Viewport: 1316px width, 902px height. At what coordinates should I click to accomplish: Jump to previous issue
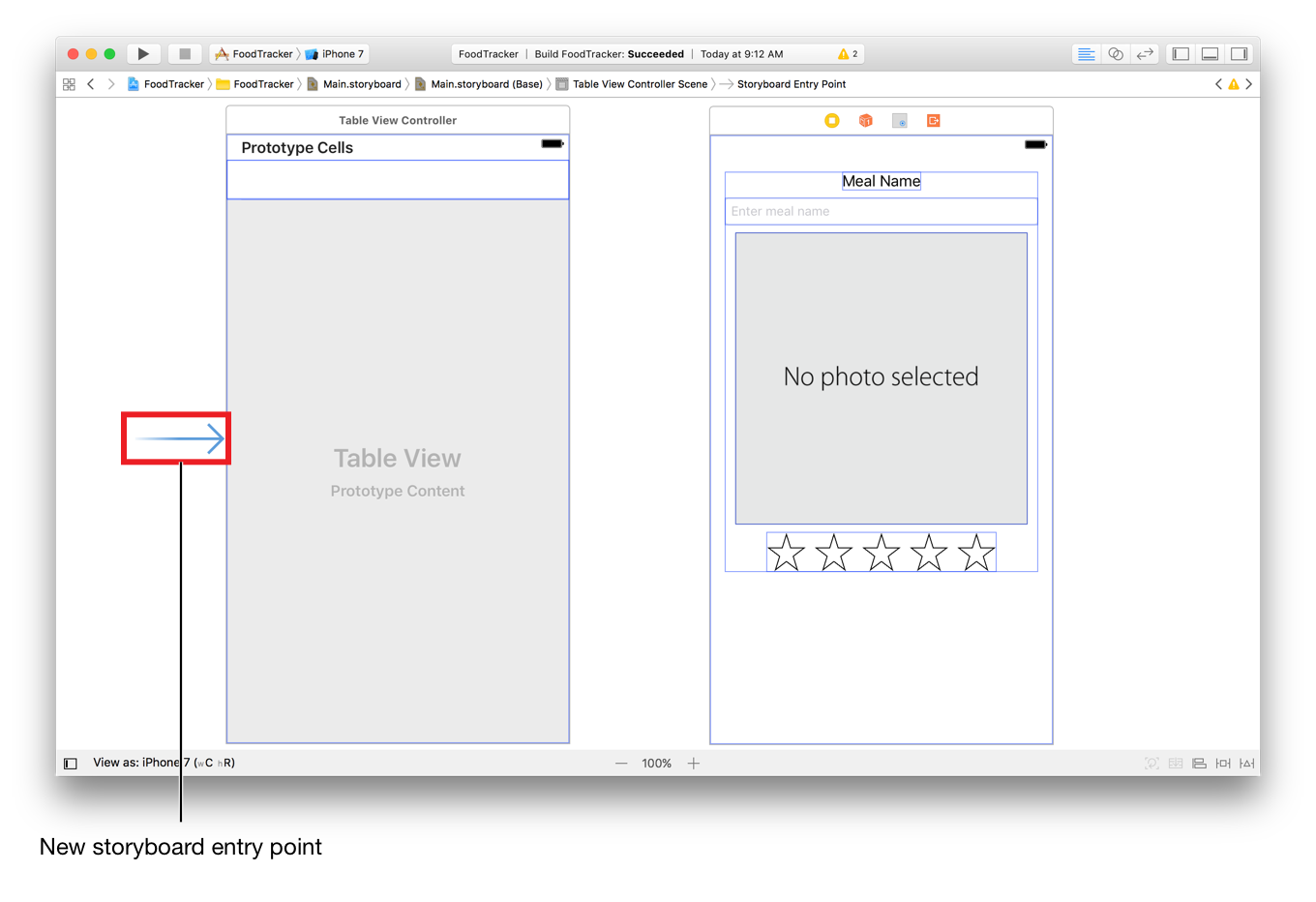pyautogui.click(x=1218, y=84)
